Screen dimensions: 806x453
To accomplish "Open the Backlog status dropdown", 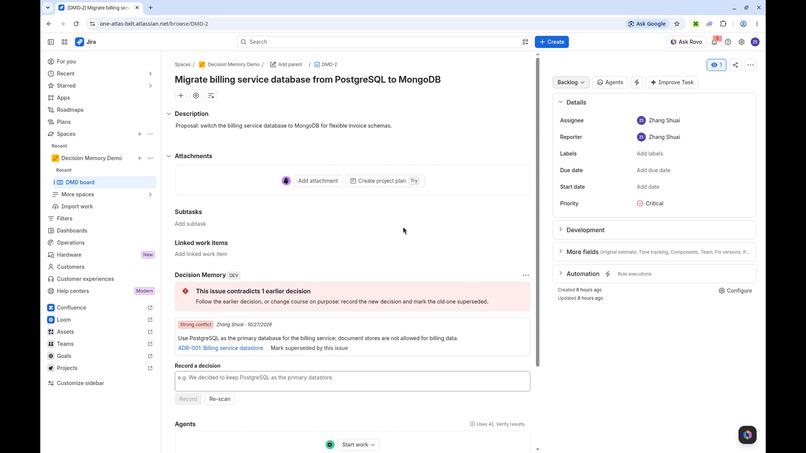I will point(571,82).
